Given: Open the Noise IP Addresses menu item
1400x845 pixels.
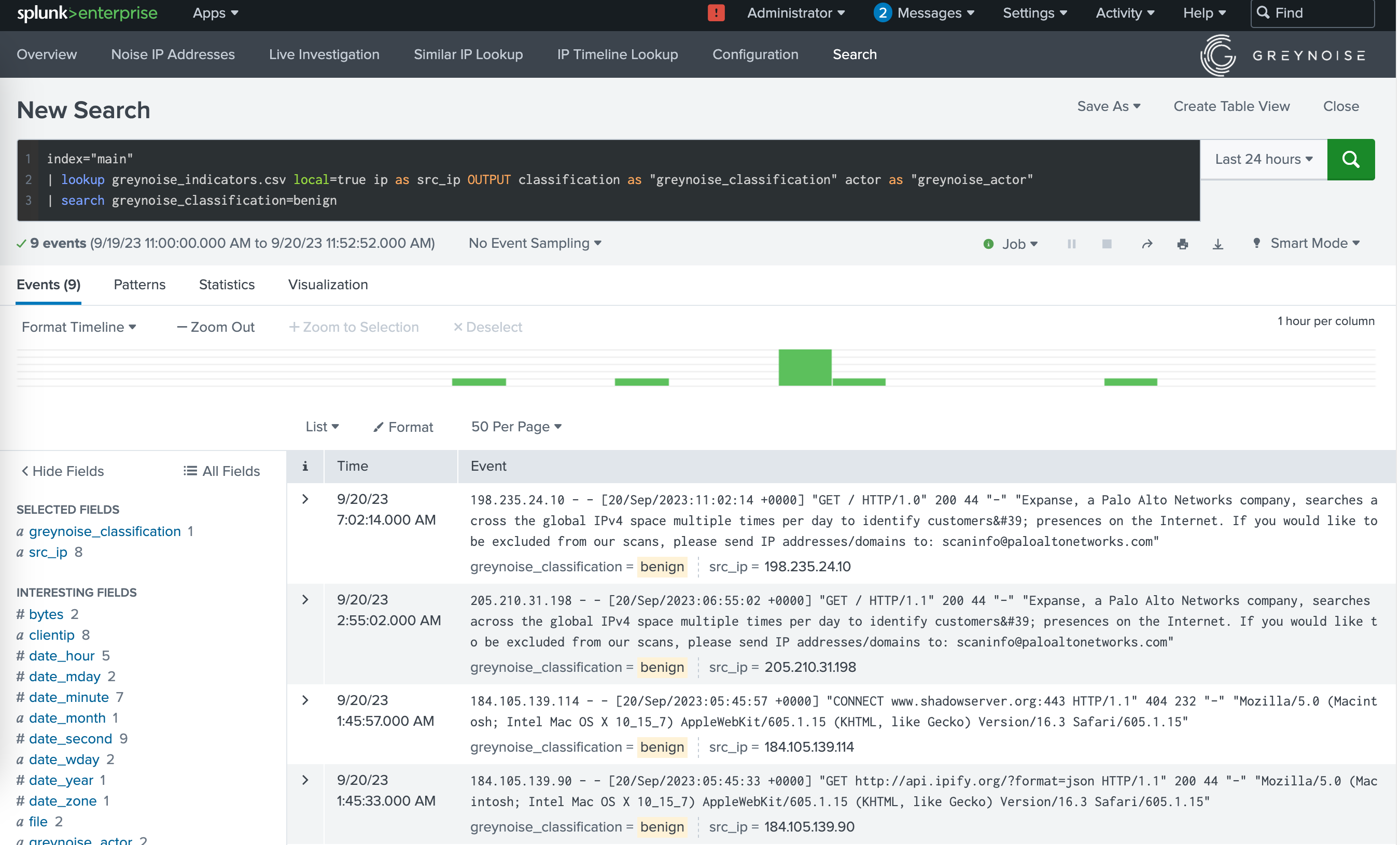Looking at the screenshot, I should [173, 54].
